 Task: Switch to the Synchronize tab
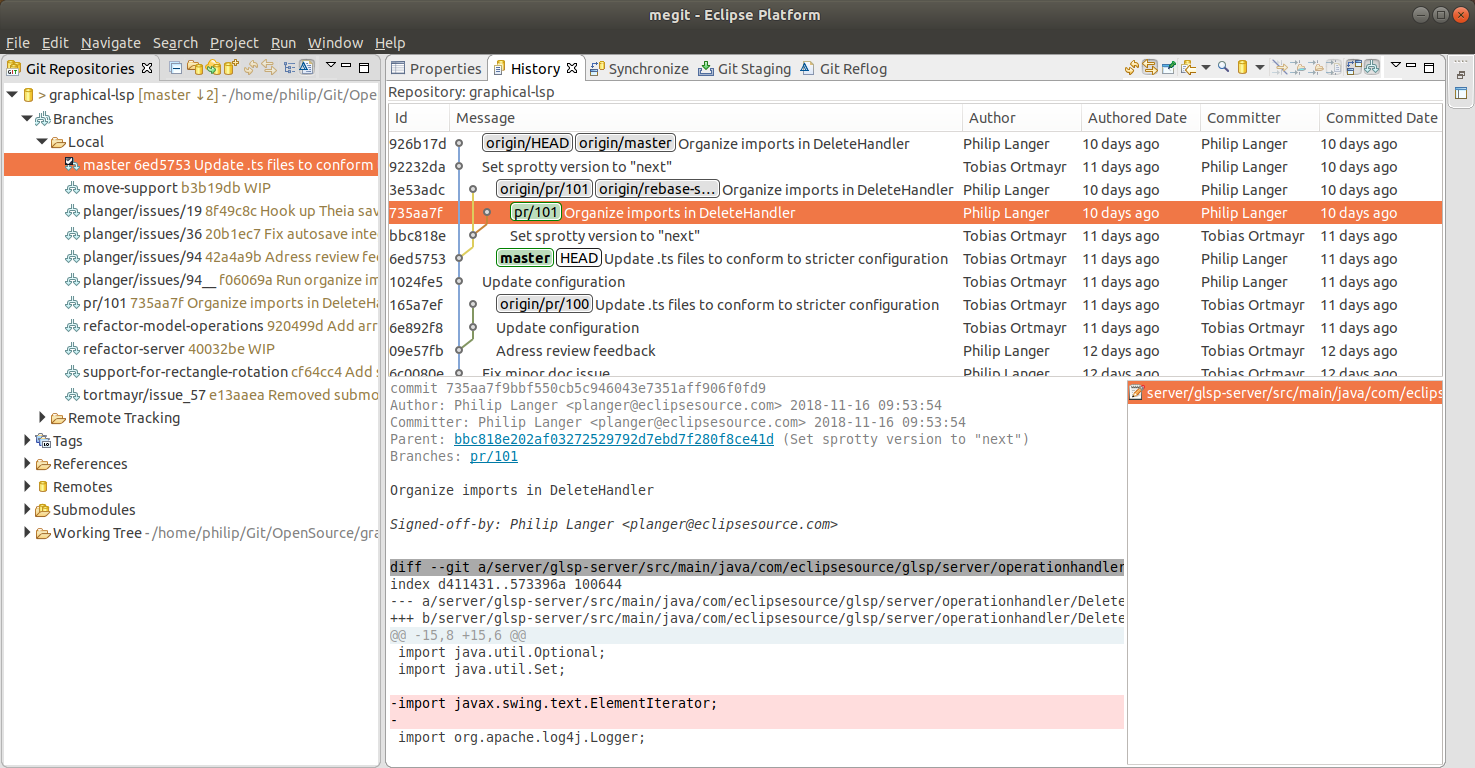coord(639,68)
